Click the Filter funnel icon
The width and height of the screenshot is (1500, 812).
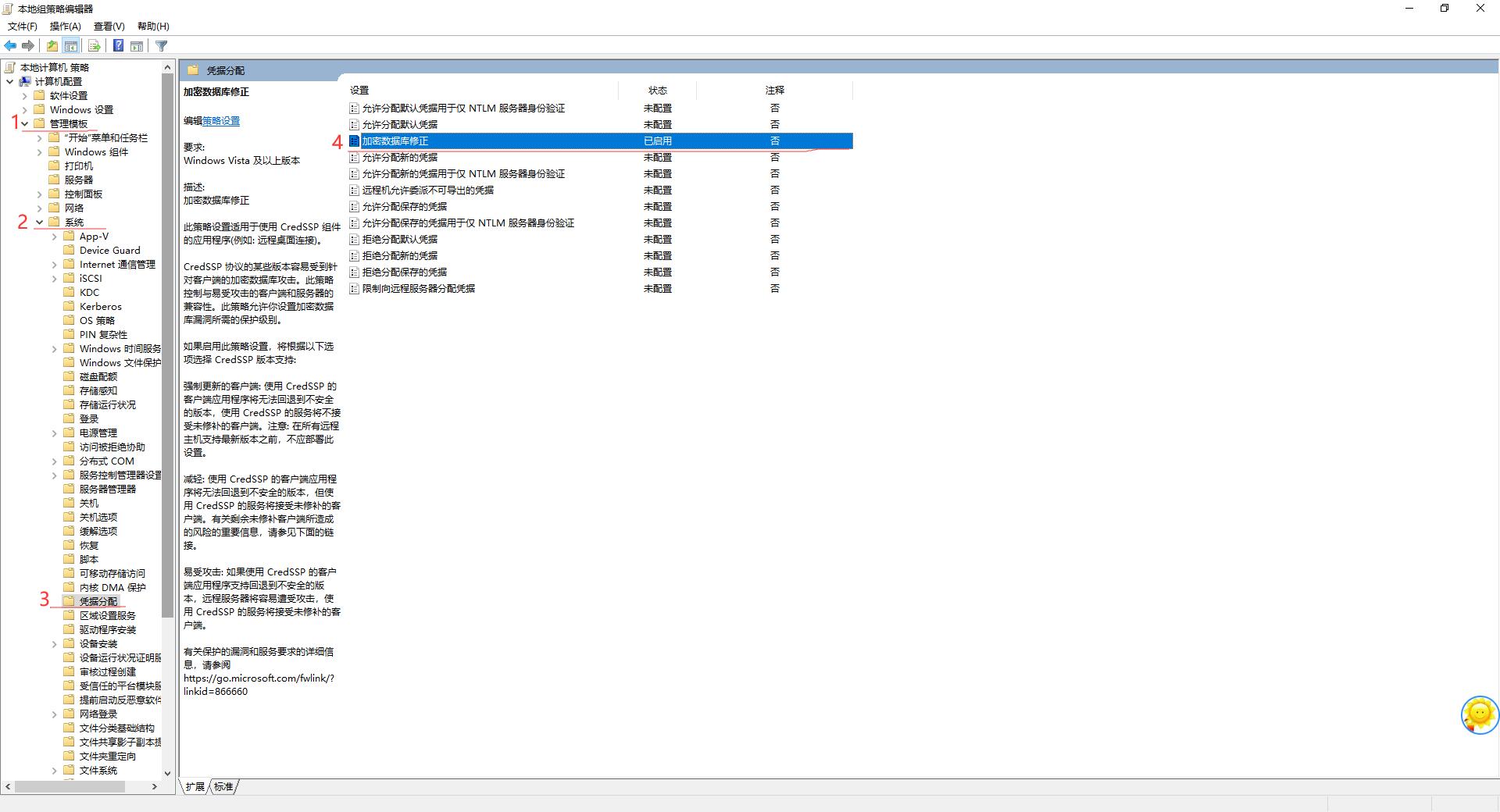(162, 46)
